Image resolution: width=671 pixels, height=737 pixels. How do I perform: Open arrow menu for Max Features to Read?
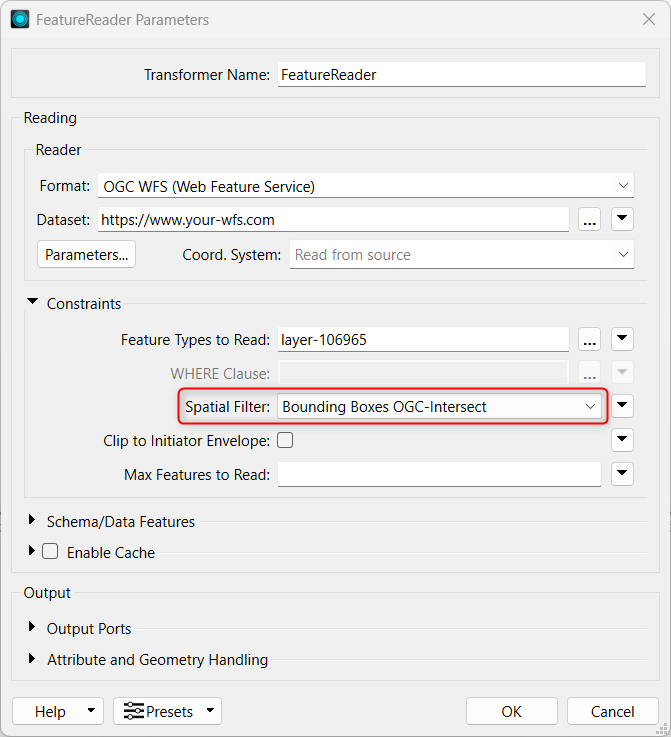[622, 473]
